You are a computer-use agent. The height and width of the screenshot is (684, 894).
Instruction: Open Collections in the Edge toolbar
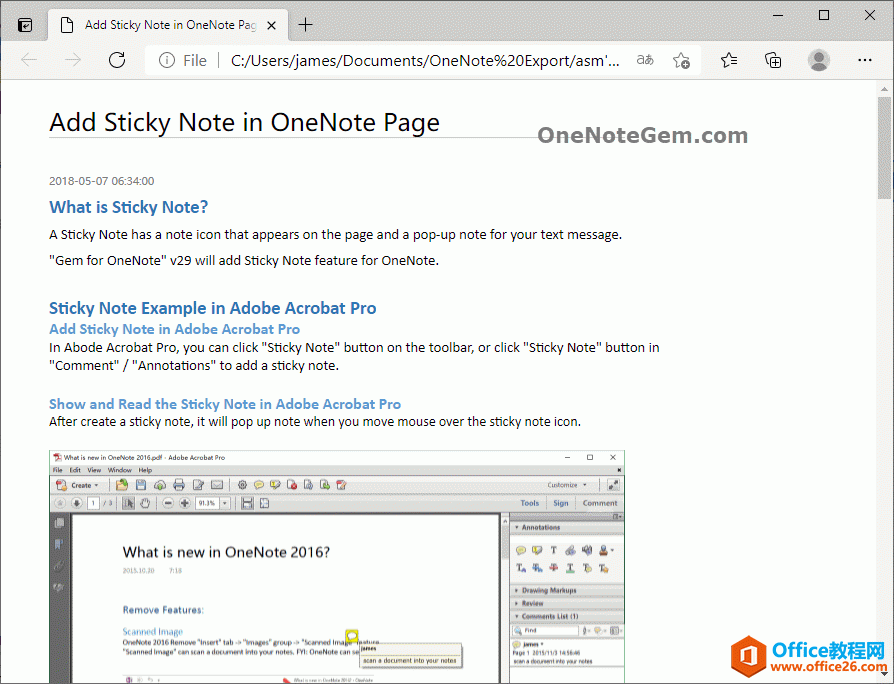click(x=773, y=60)
